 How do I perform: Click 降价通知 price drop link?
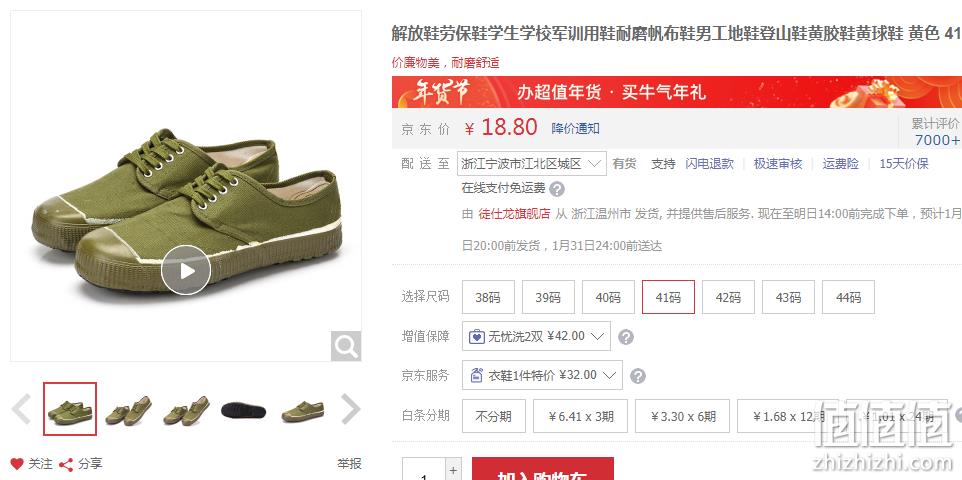tap(575, 128)
